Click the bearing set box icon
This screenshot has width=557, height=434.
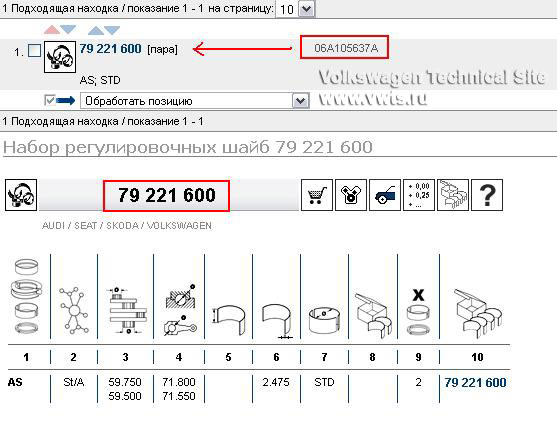(x=453, y=195)
